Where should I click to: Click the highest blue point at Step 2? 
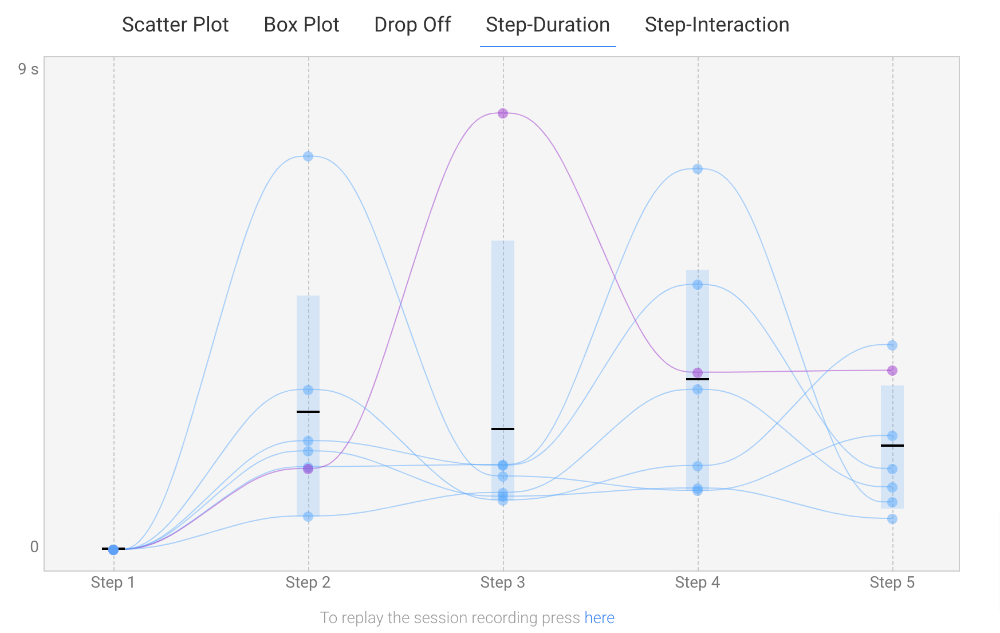click(308, 156)
